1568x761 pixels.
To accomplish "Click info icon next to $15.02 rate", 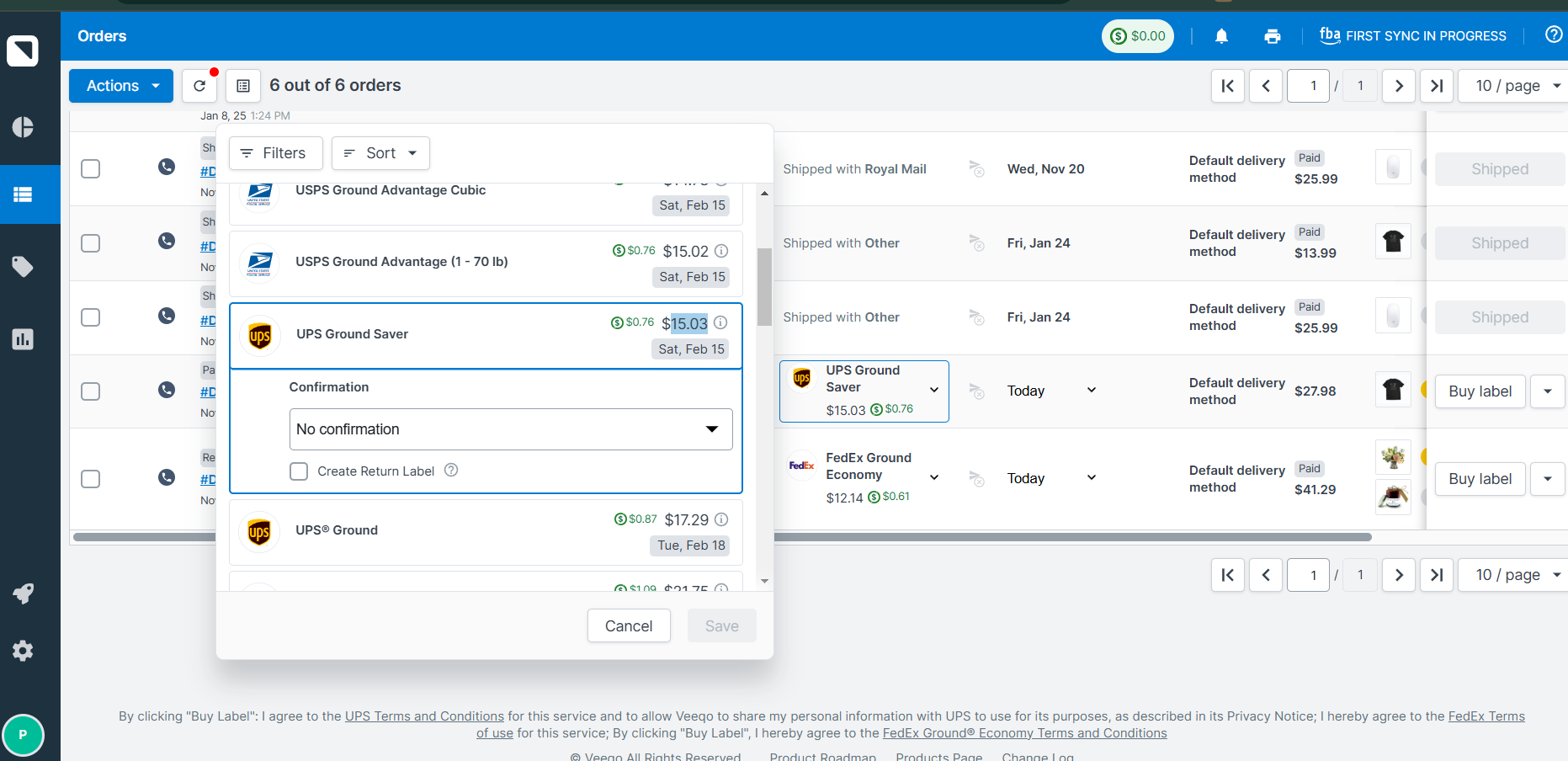I will point(721,251).
